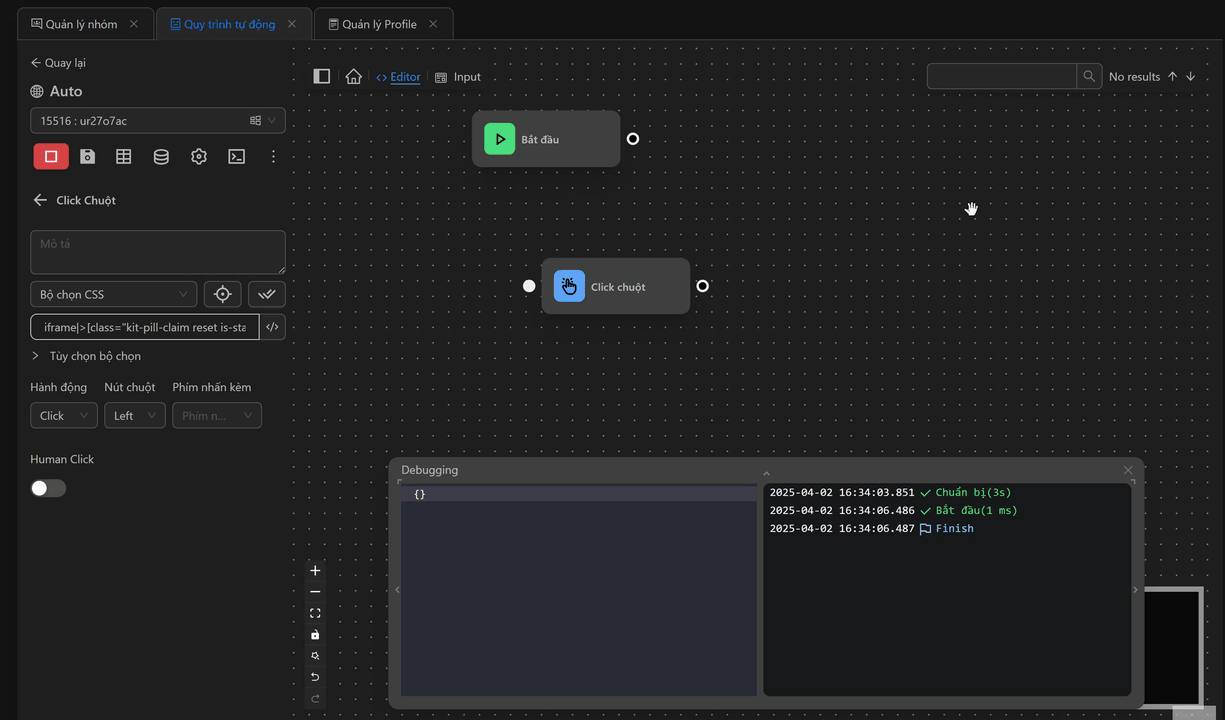This screenshot has width=1225, height=720.
Task: Click the Mô tả description text area
Action: tap(157, 252)
